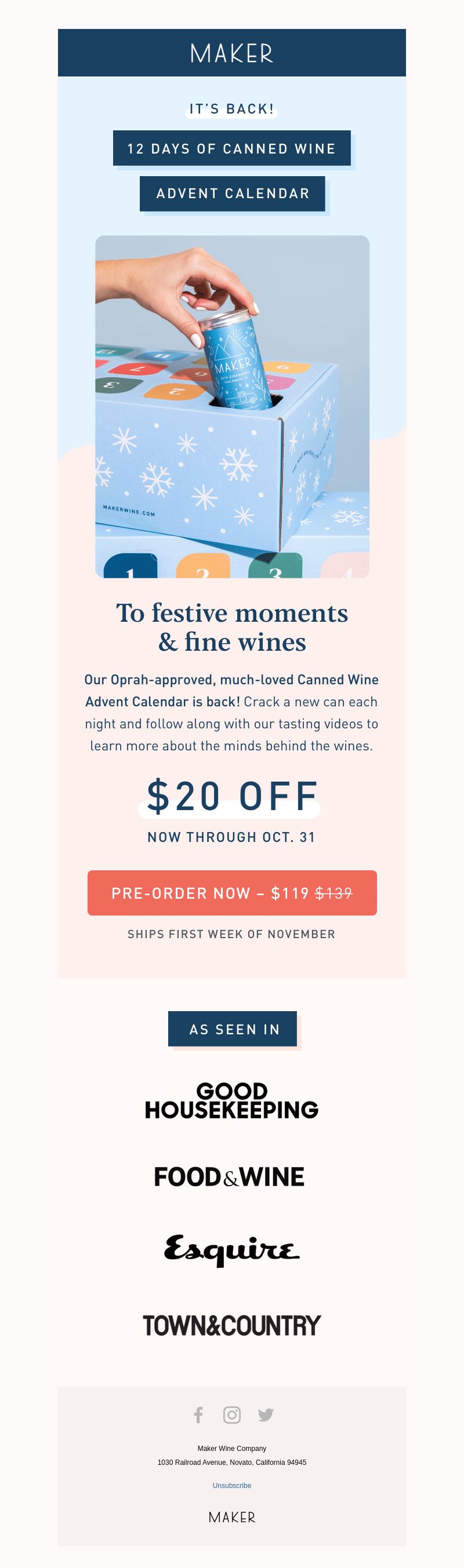464x1568 pixels.
Task: Click the Town & Country logo
Action: click(x=232, y=1325)
